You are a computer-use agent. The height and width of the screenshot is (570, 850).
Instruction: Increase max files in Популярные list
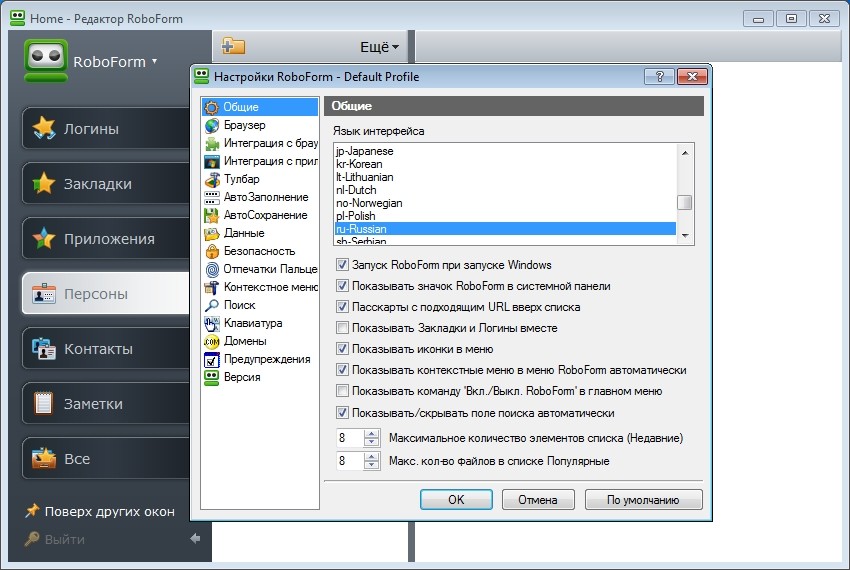(x=371, y=457)
